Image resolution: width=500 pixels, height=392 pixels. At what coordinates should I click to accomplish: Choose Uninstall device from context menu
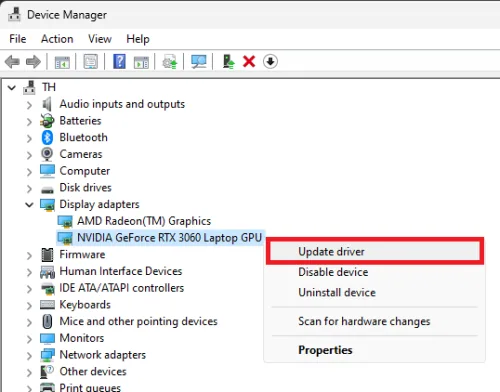[x=375, y=292]
